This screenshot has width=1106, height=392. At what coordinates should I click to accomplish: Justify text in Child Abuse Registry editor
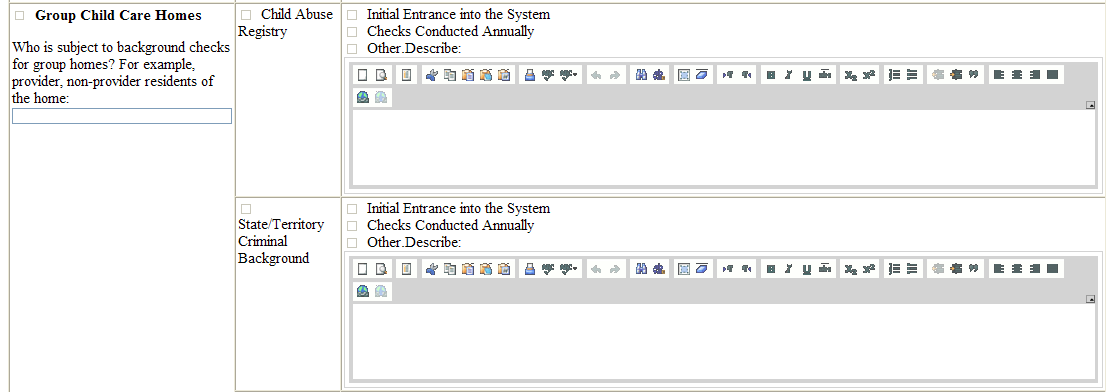(1052, 75)
